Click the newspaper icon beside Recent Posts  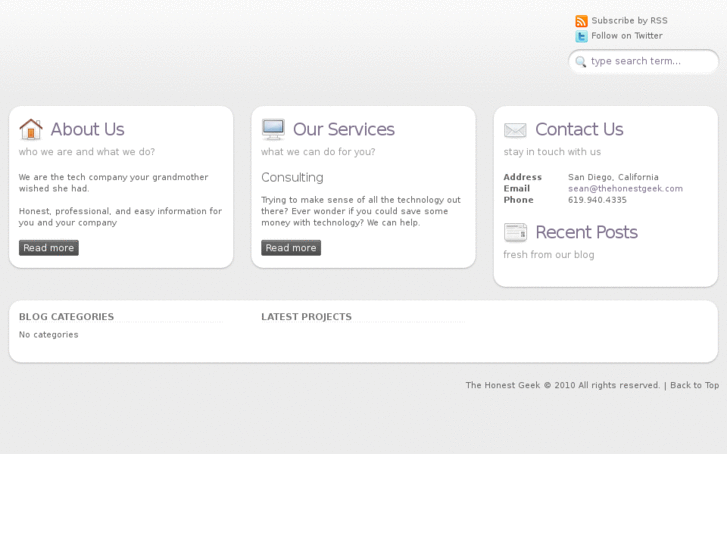[x=515, y=233]
